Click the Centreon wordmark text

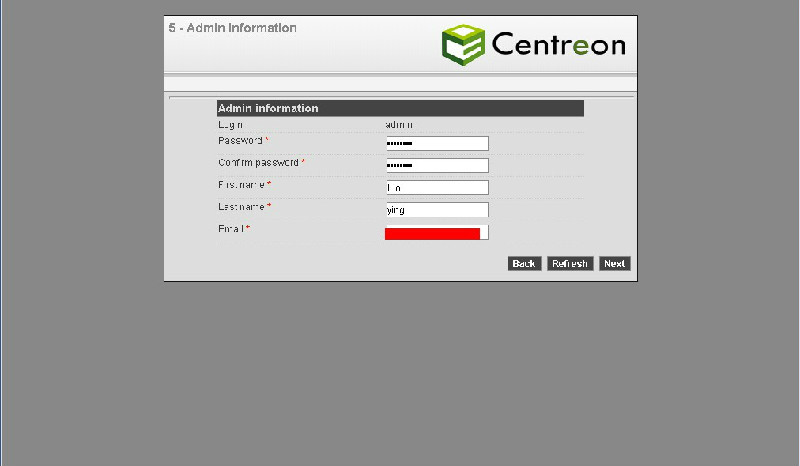[x=558, y=45]
